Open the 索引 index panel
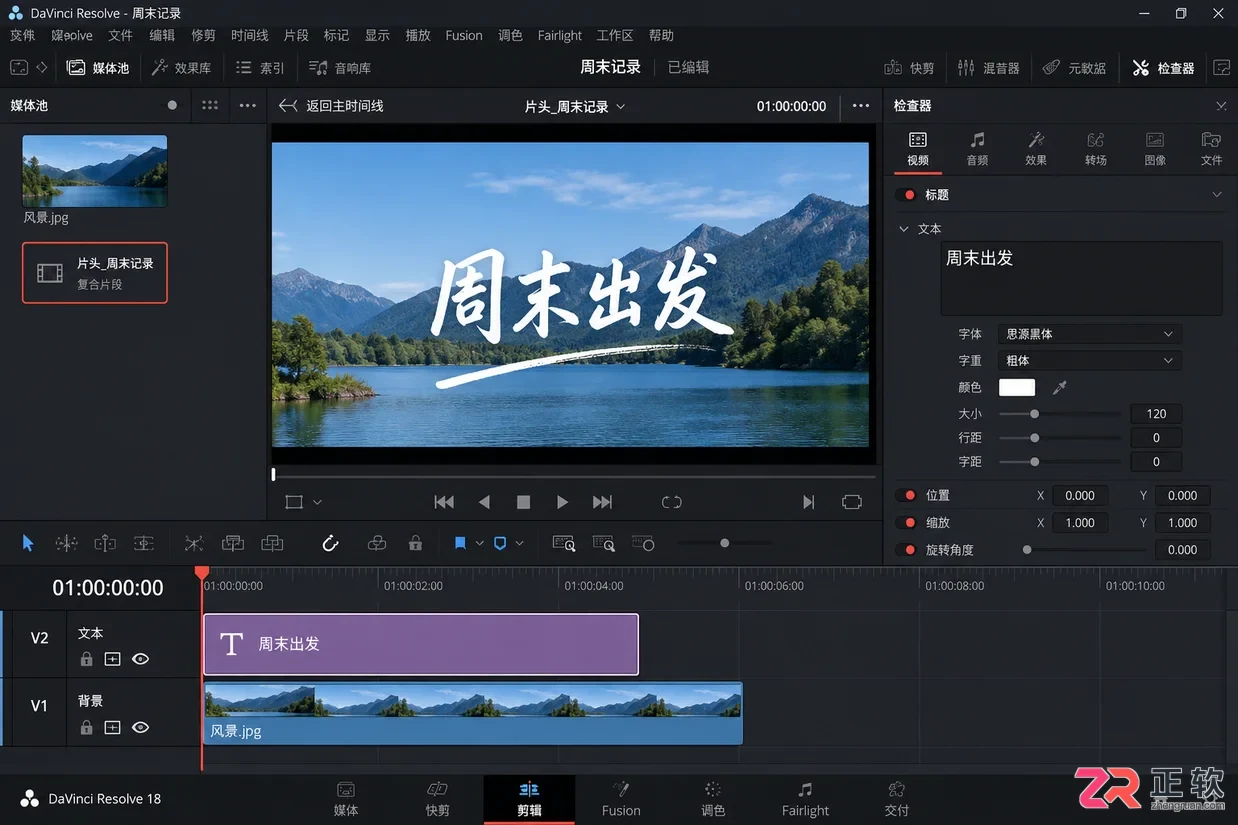 260,68
